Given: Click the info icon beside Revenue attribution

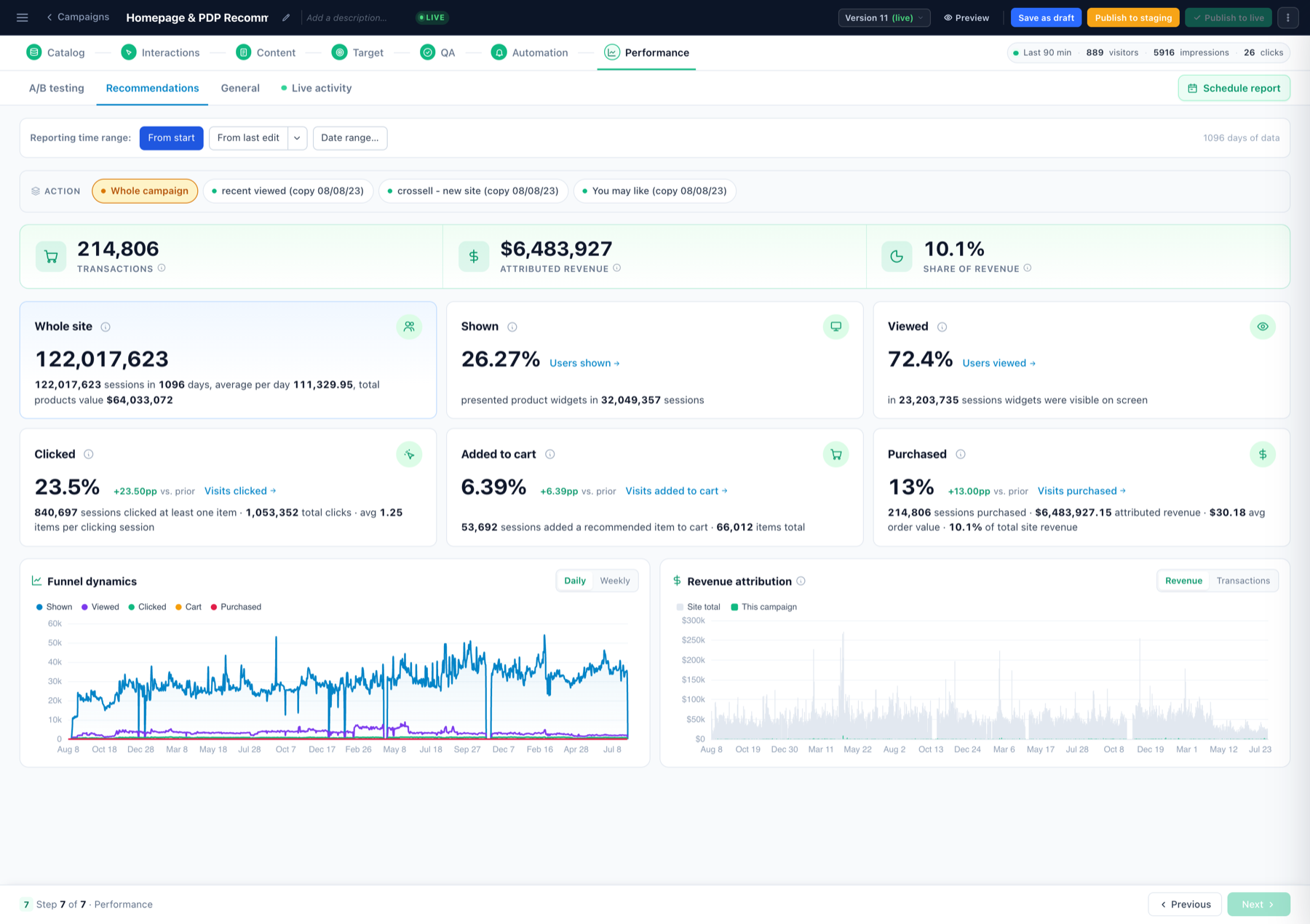Looking at the screenshot, I should 801,581.
